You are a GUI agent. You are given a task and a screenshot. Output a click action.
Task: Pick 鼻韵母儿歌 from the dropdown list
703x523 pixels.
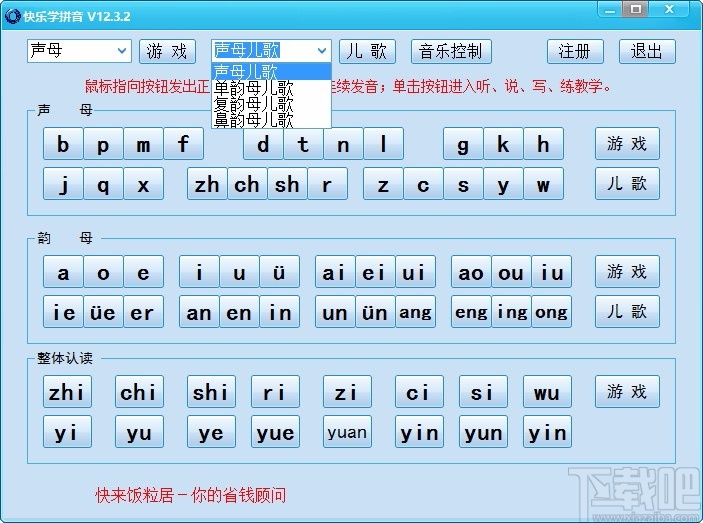click(x=271, y=120)
